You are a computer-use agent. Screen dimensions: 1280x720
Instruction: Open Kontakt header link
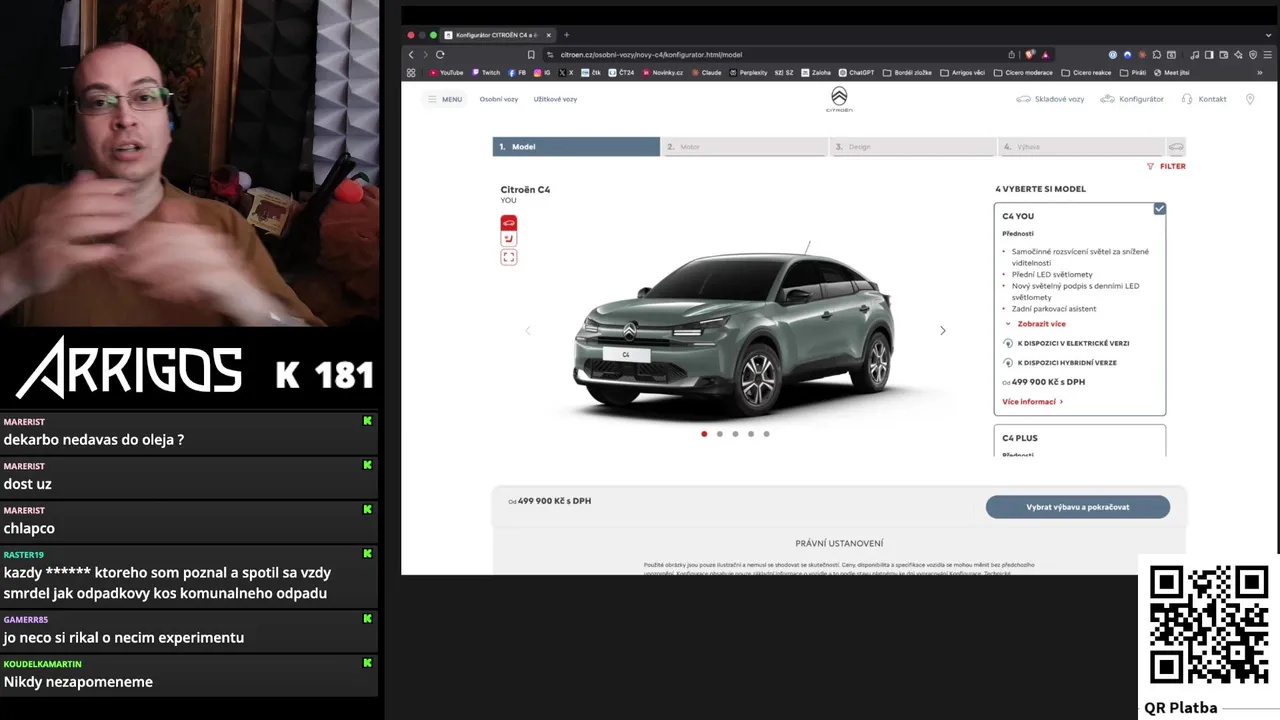[x=1204, y=99]
